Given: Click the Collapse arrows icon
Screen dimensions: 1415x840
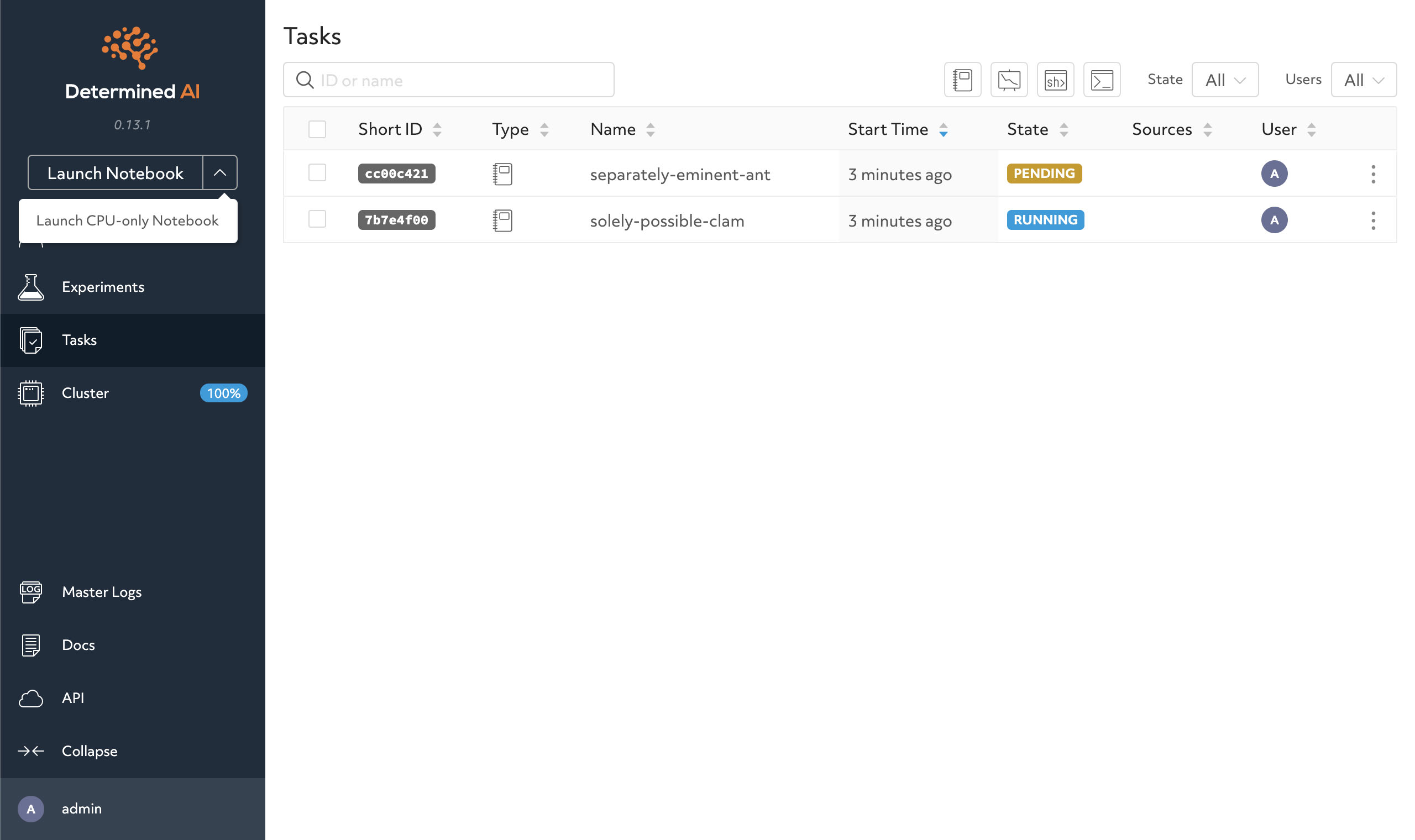Looking at the screenshot, I should (x=31, y=751).
